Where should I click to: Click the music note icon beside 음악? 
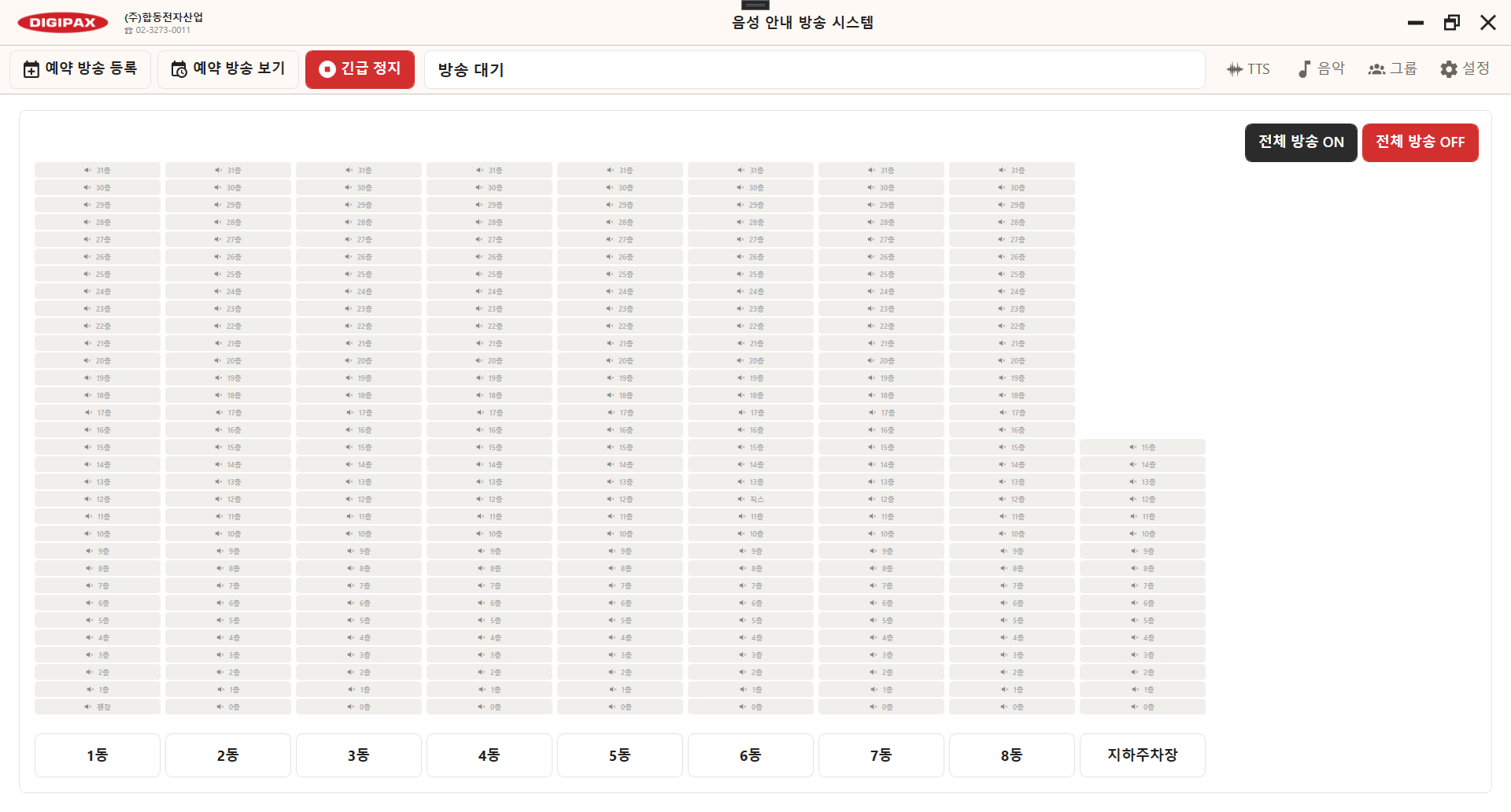tap(1304, 69)
